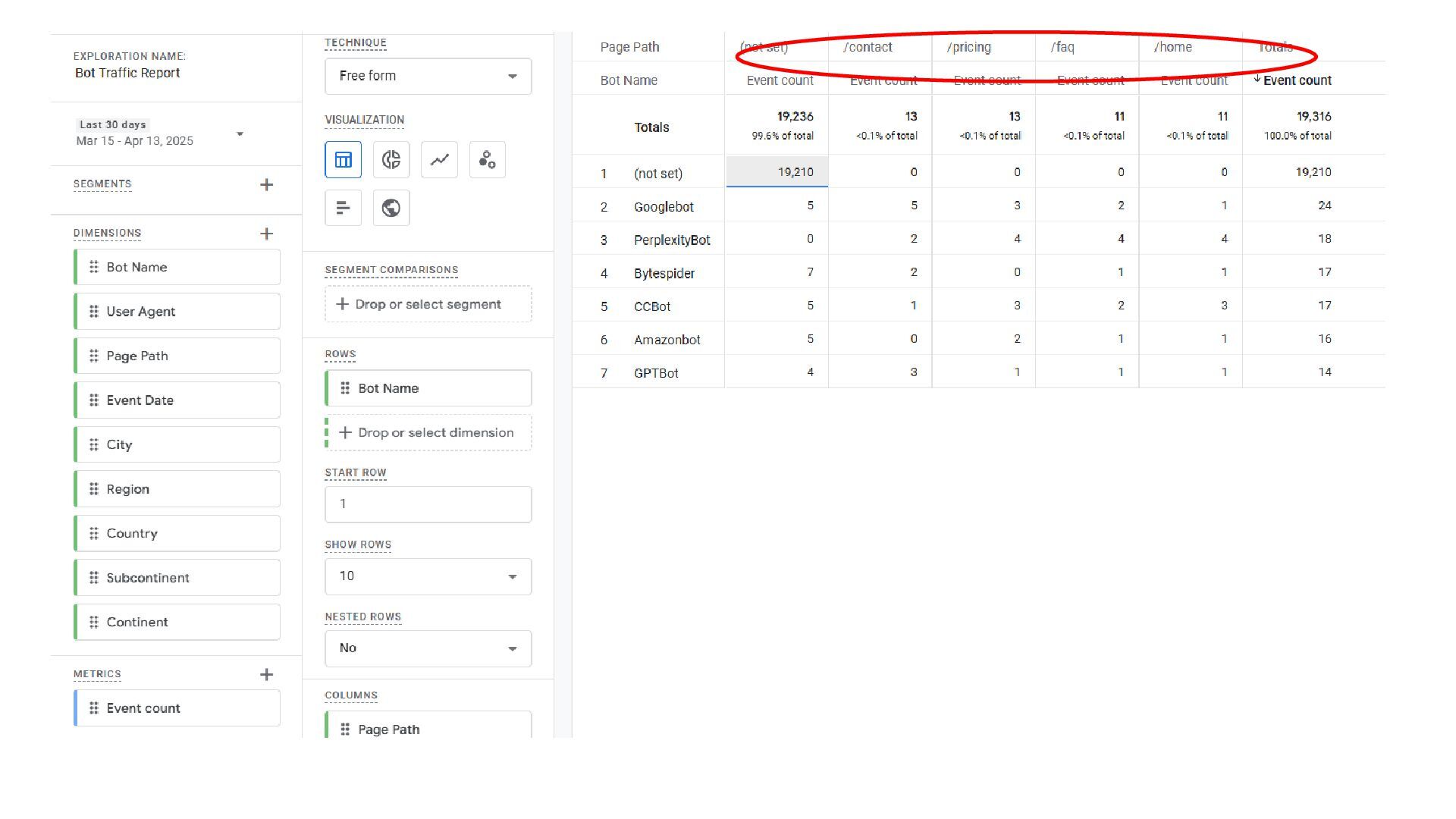
Task: Select the bar chart visualization
Action: pyautogui.click(x=343, y=208)
